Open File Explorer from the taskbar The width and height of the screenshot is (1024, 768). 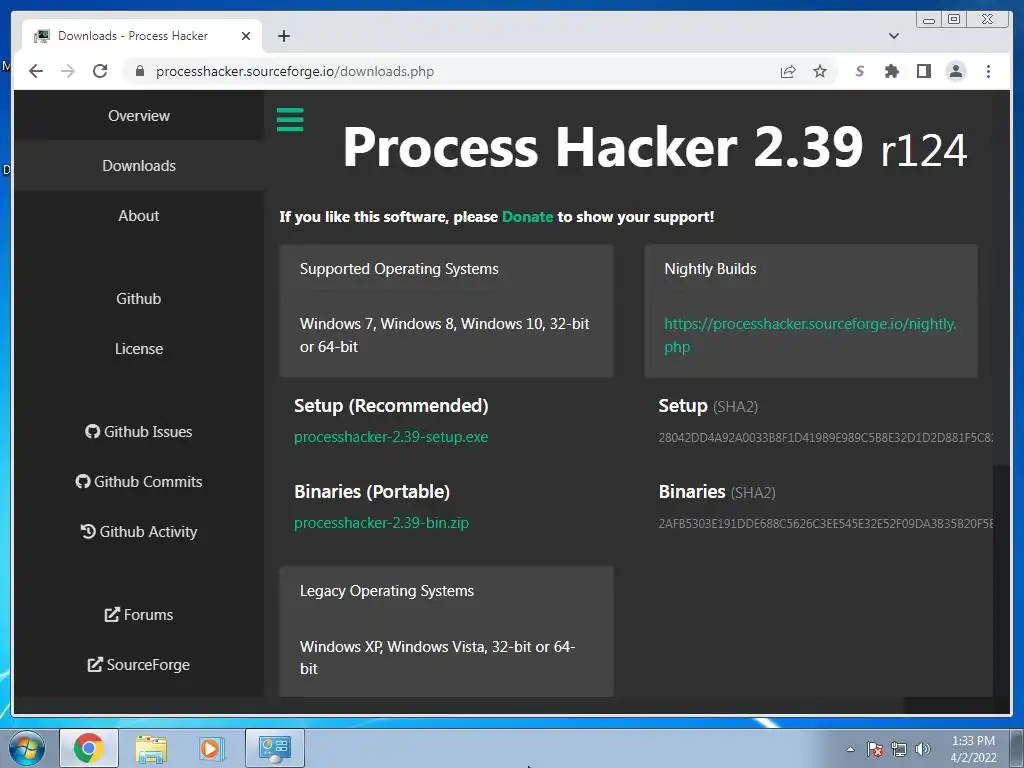pos(151,748)
